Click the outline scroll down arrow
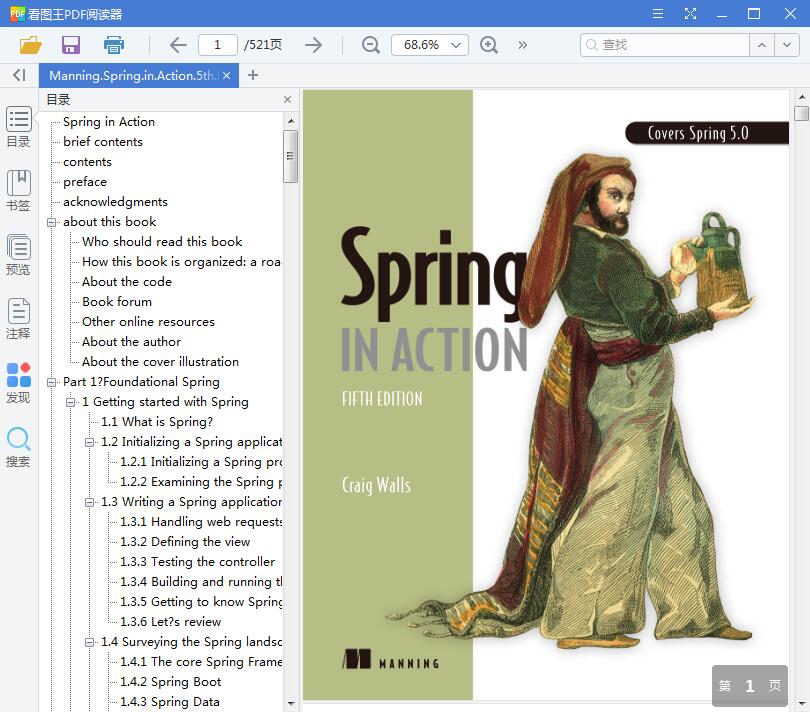Screen dimensions: 810x712 tap(291, 703)
